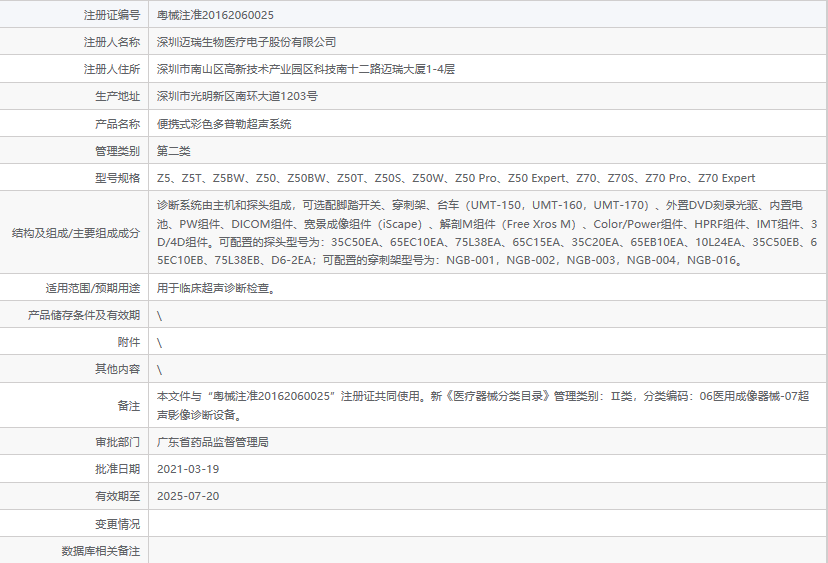This screenshot has width=828, height=563.
Task: Click approval date 2021-03-19
Action: 188,469
